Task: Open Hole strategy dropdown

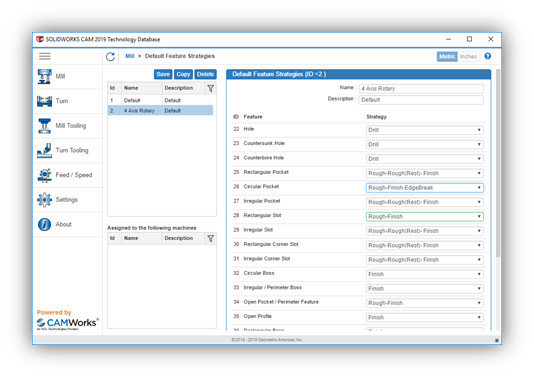Action: pyautogui.click(x=425, y=130)
